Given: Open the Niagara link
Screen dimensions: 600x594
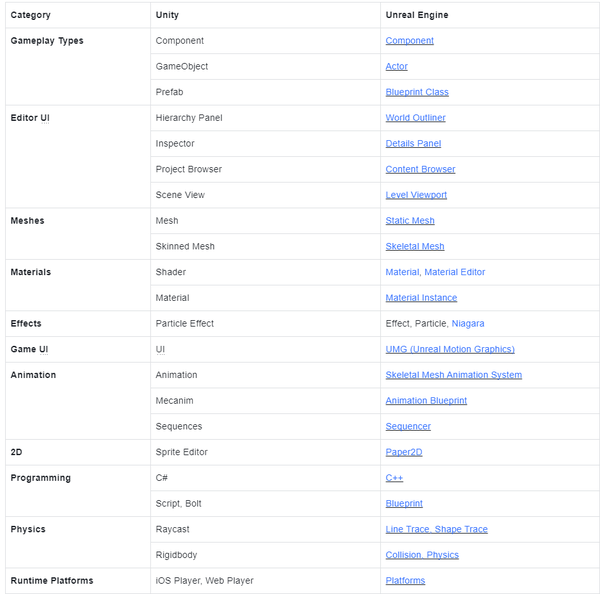Looking at the screenshot, I should [x=468, y=324].
